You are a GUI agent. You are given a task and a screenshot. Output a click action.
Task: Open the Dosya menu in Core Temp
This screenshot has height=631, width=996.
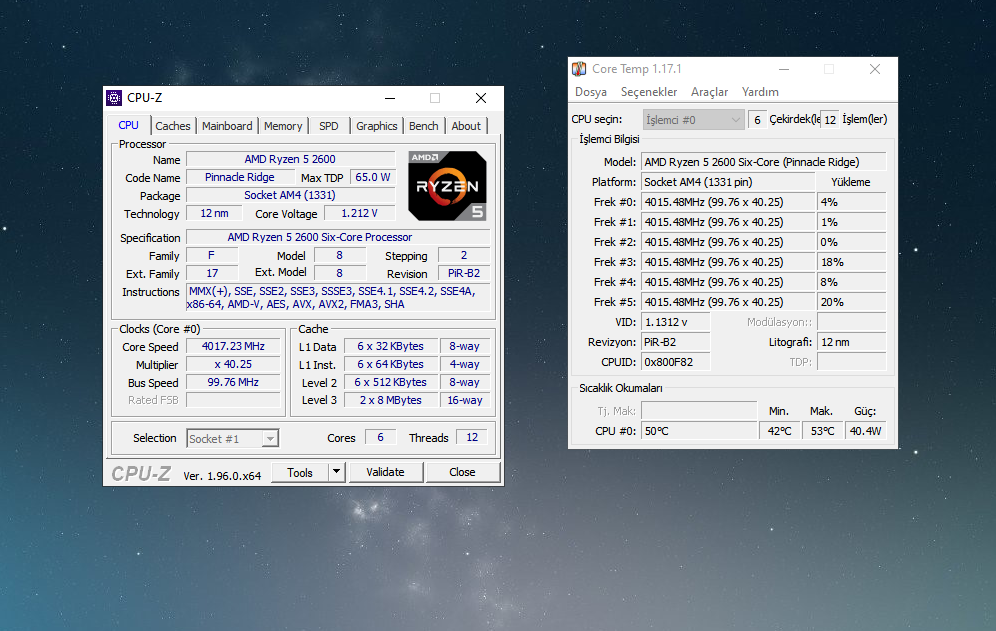(591, 92)
